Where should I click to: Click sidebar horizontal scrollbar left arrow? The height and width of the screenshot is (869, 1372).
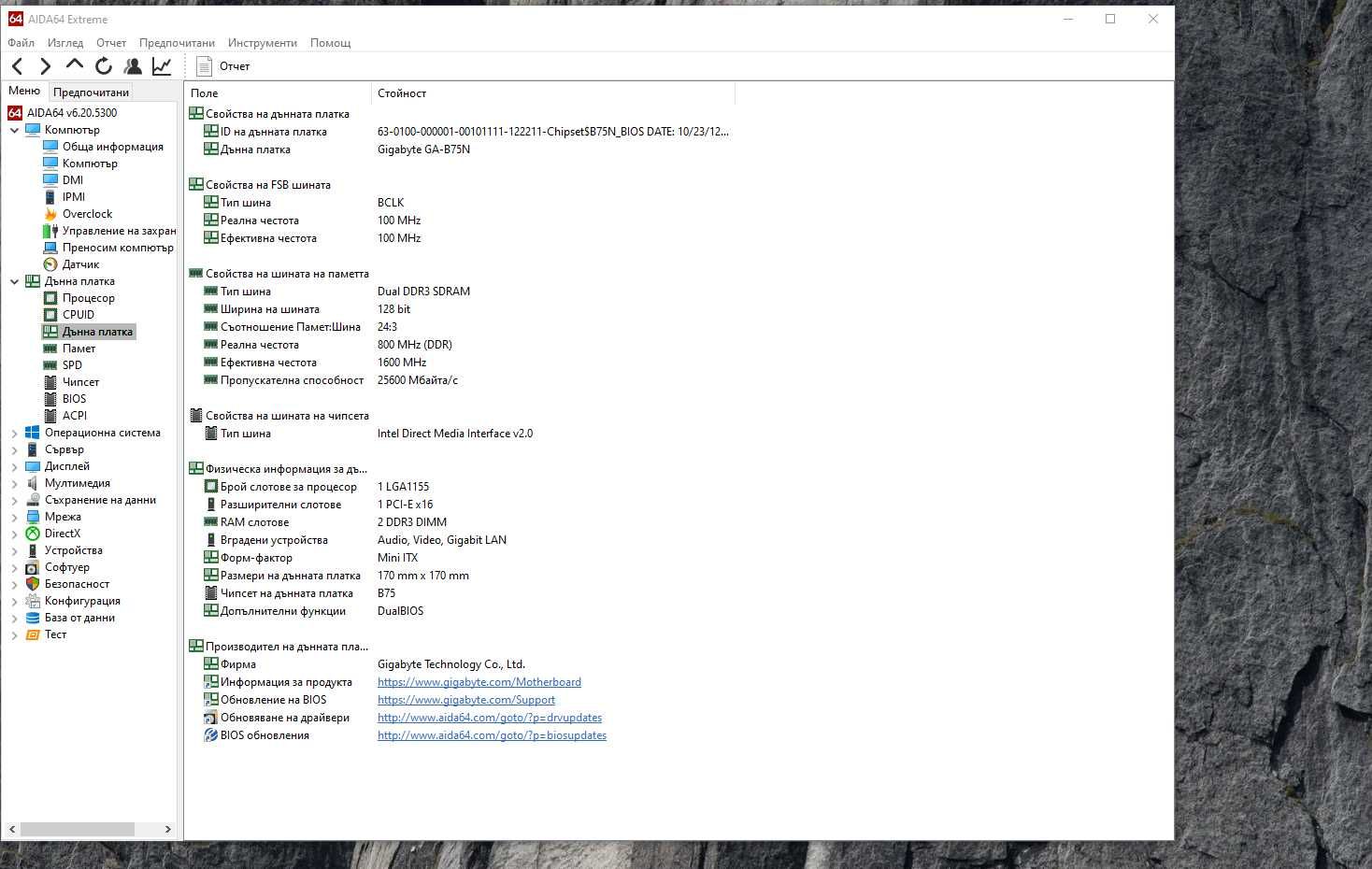click(12, 829)
